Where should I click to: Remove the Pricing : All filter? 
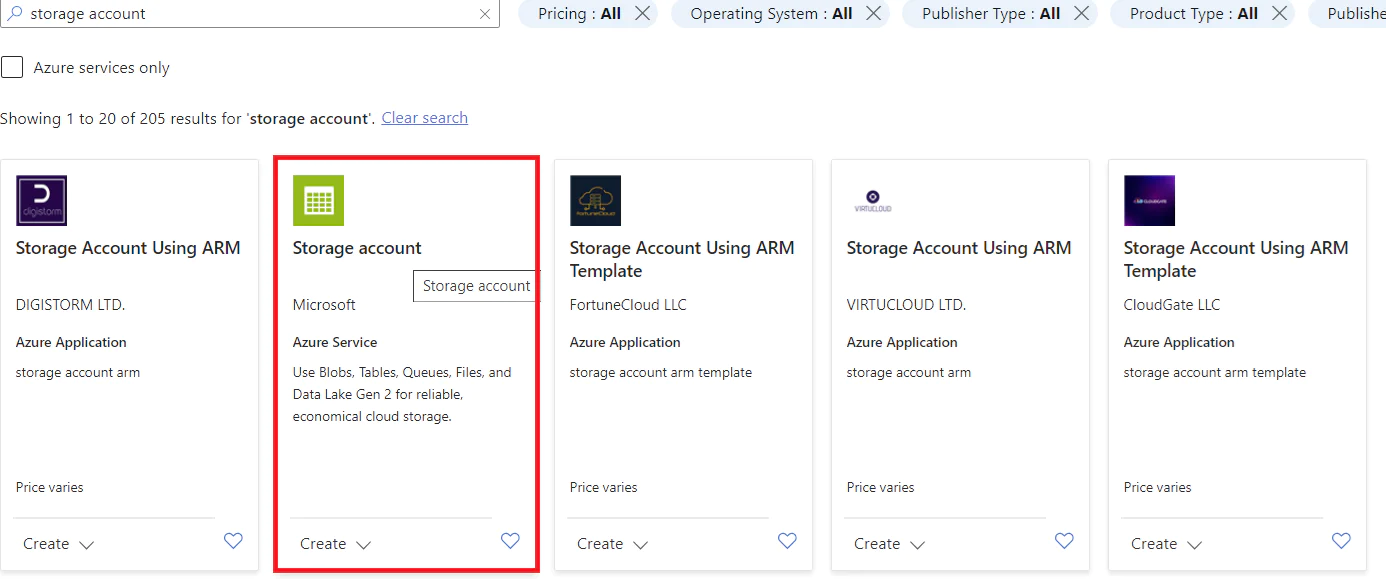(643, 13)
